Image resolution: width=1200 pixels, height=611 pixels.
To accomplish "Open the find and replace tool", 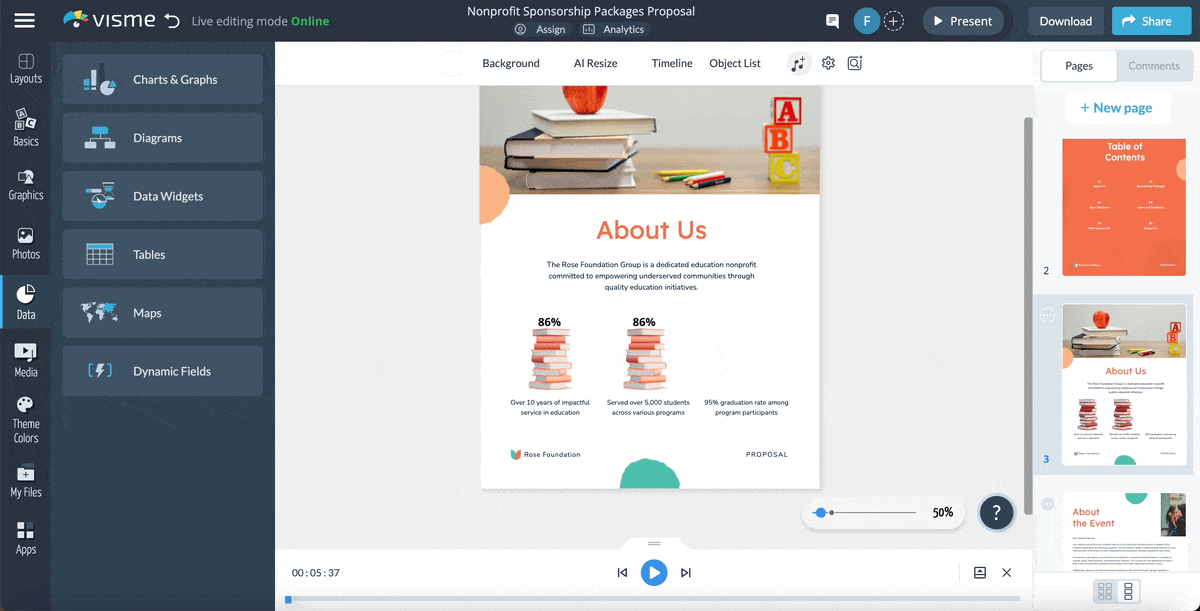I will [x=854, y=63].
